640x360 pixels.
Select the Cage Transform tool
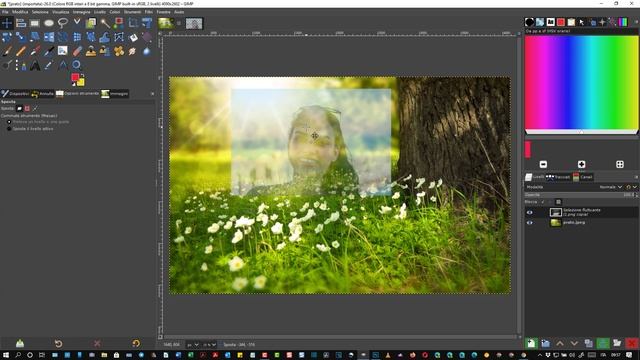(119, 37)
